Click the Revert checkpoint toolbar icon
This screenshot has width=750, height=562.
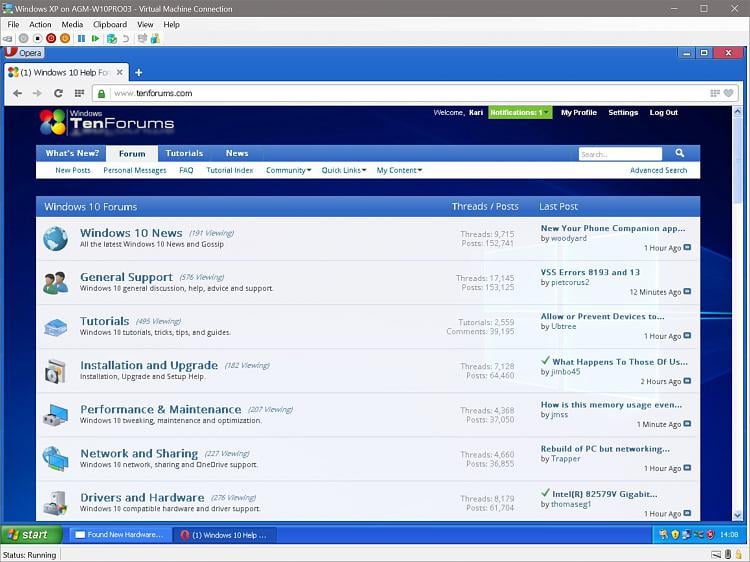pos(126,39)
